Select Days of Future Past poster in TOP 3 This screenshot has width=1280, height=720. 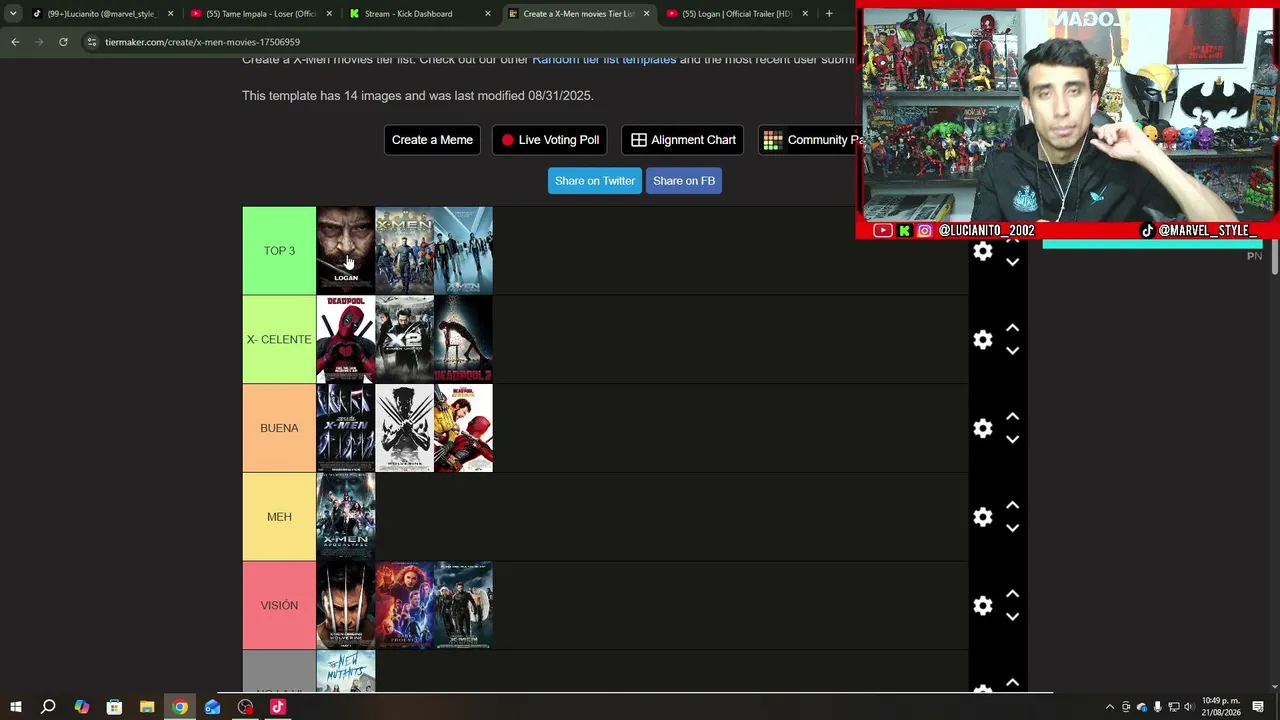pyautogui.click(x=404, y=251)
